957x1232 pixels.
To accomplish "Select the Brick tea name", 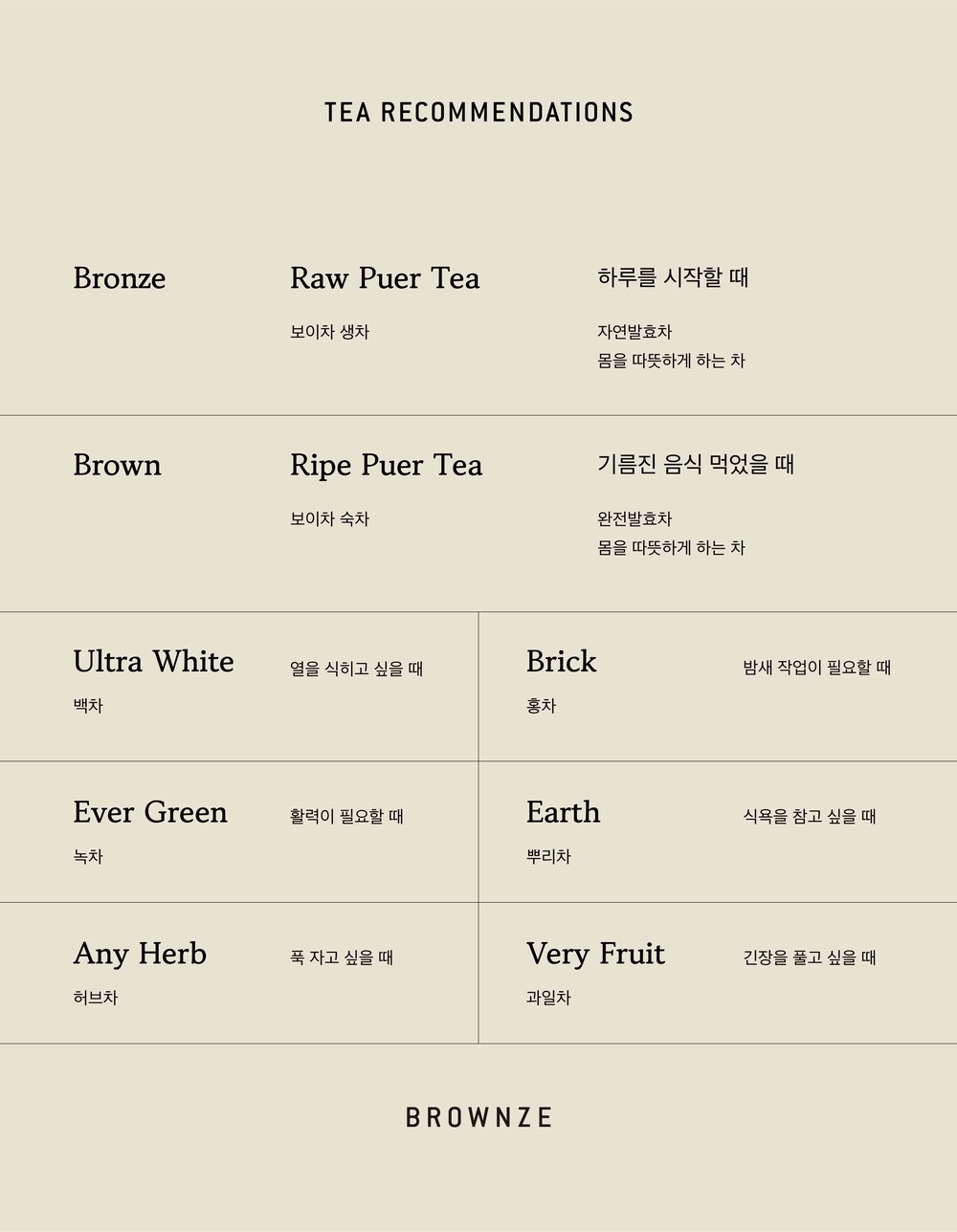I will (x=561, y=662).
